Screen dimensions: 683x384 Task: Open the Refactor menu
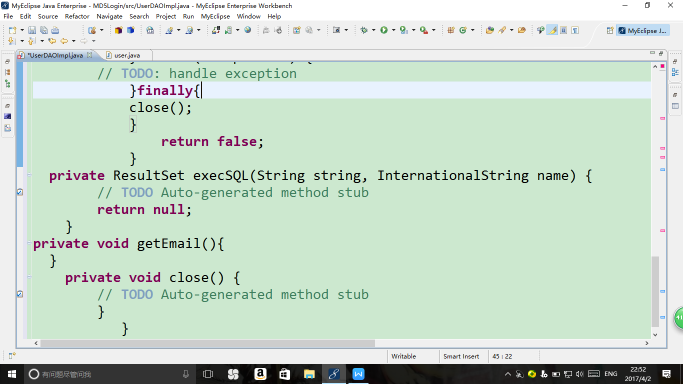[77, 17]
